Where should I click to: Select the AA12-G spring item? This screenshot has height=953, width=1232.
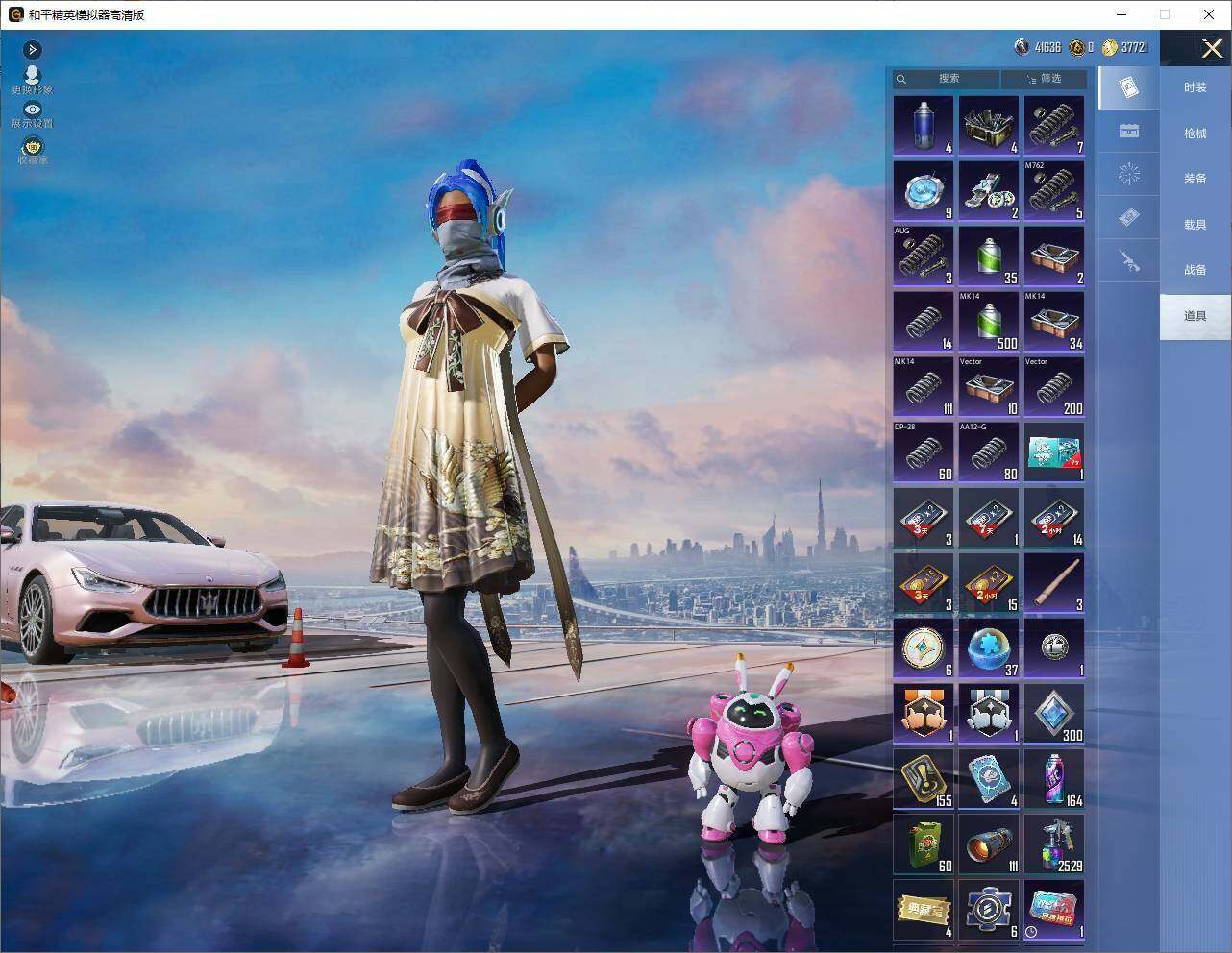coord(989,452)
